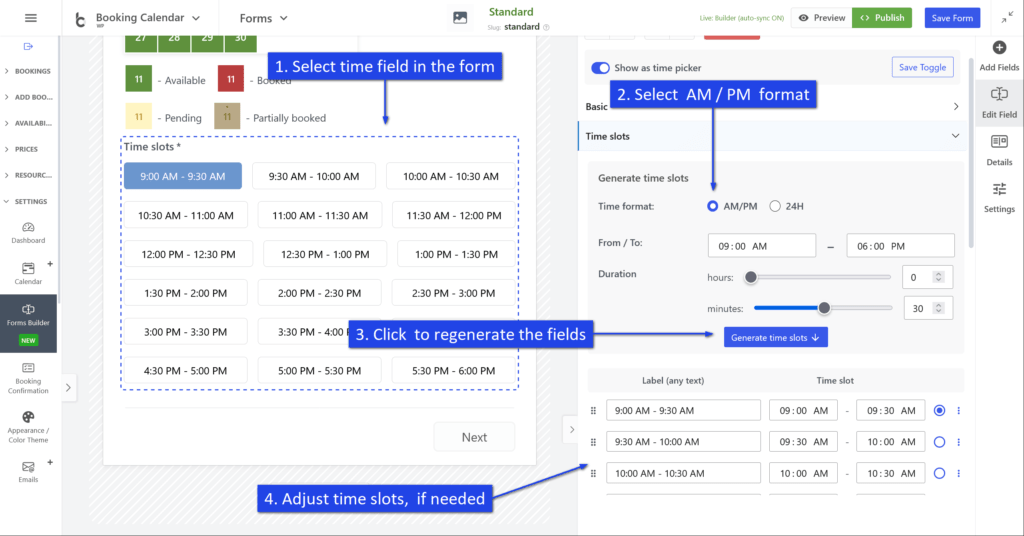Click the slug help icon

(x=546, y=27)
